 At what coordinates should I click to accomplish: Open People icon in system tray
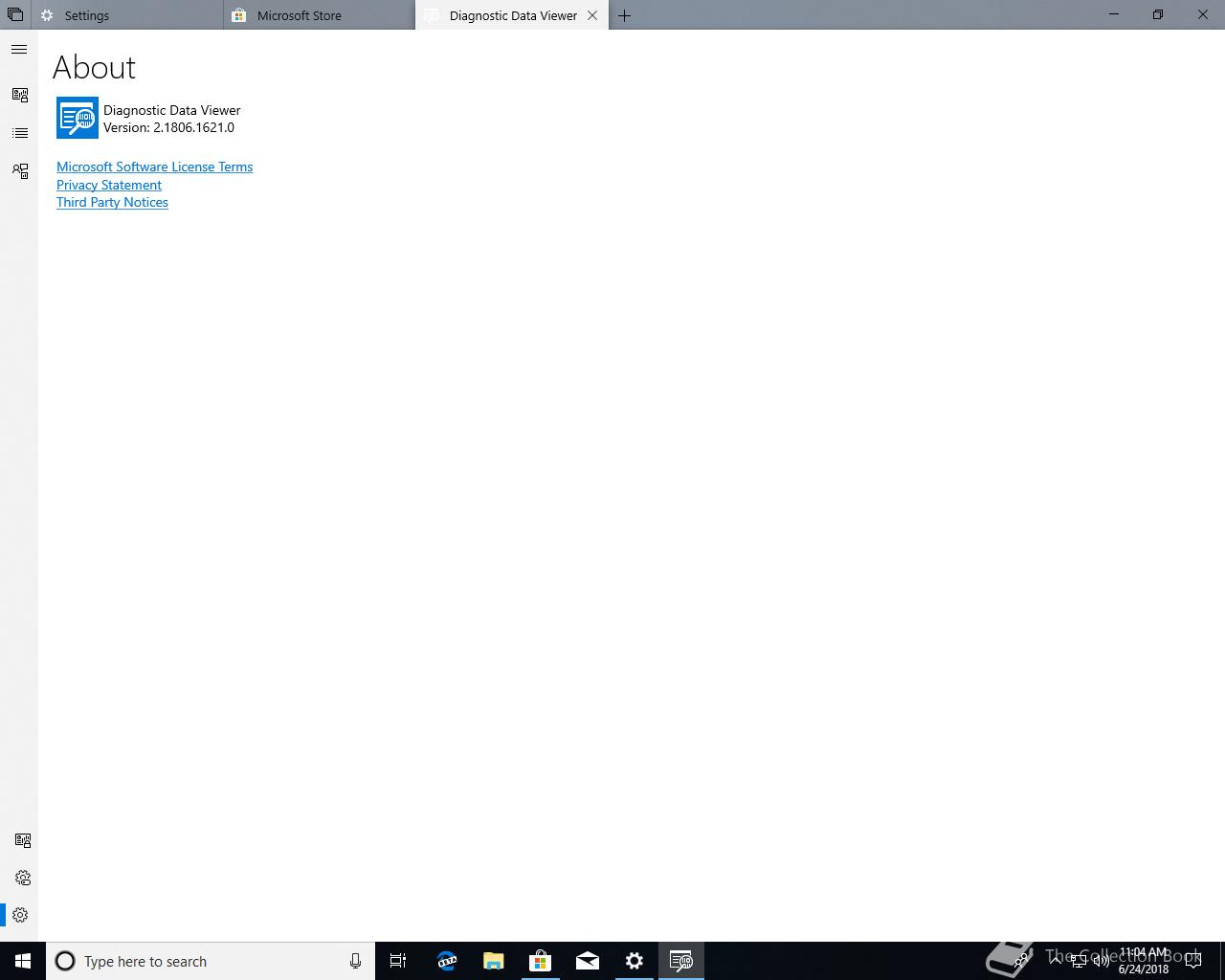pyautogui.click(x=1022, y=961)
